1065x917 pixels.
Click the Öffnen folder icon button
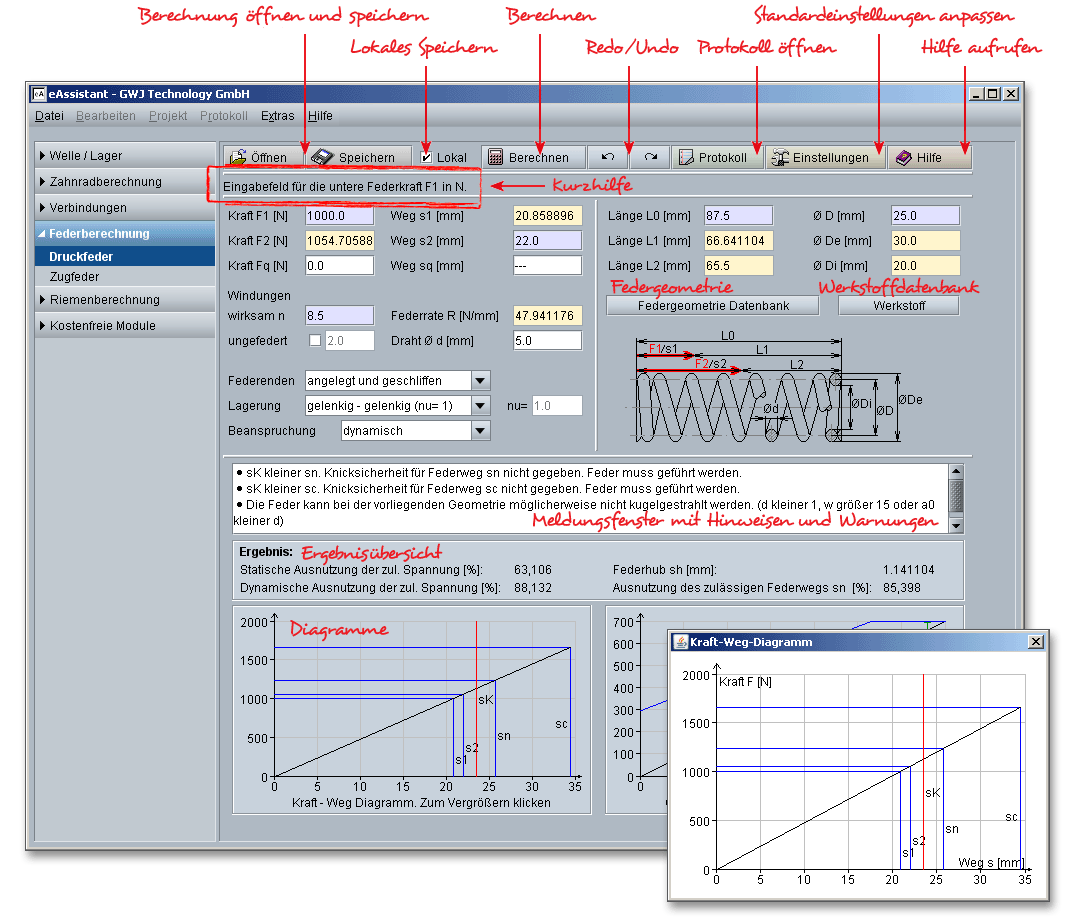[x=258, y=157]
